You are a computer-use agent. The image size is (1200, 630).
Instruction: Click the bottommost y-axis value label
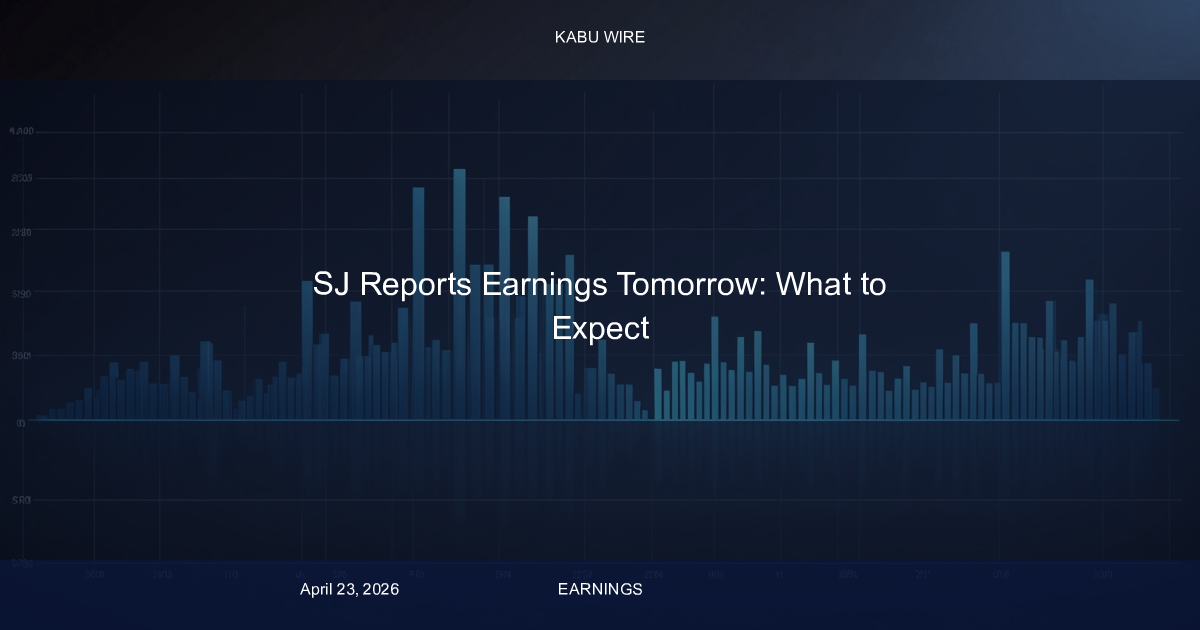(x=22, y=563)
